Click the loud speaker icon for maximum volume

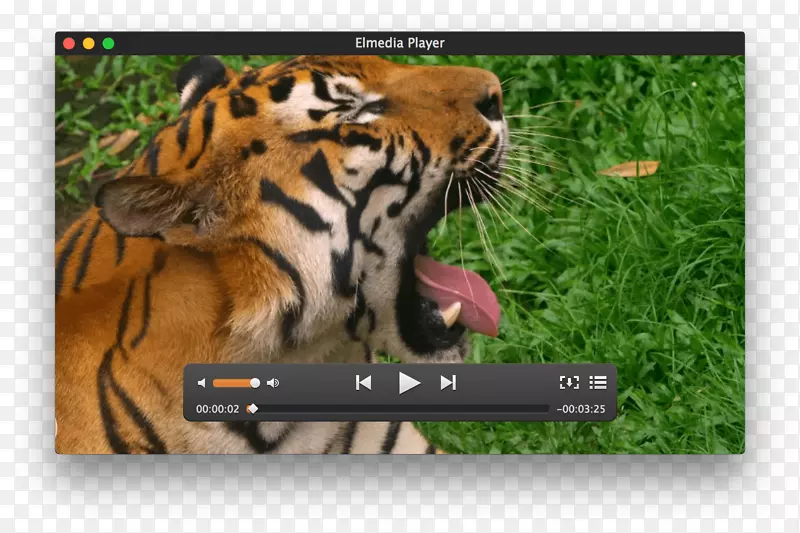pyautogui.click(x=273, y=383)
